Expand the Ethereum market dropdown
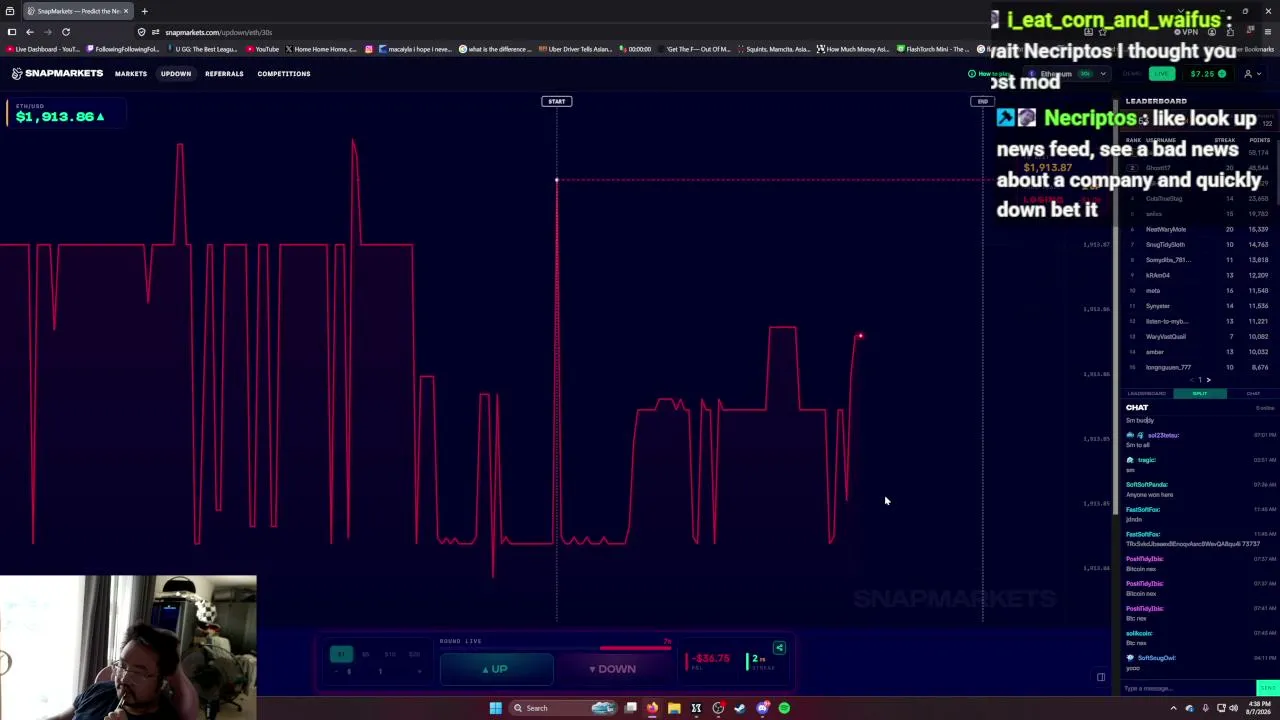Screen dimensions: 1280x720 [x=1068, y=74]
